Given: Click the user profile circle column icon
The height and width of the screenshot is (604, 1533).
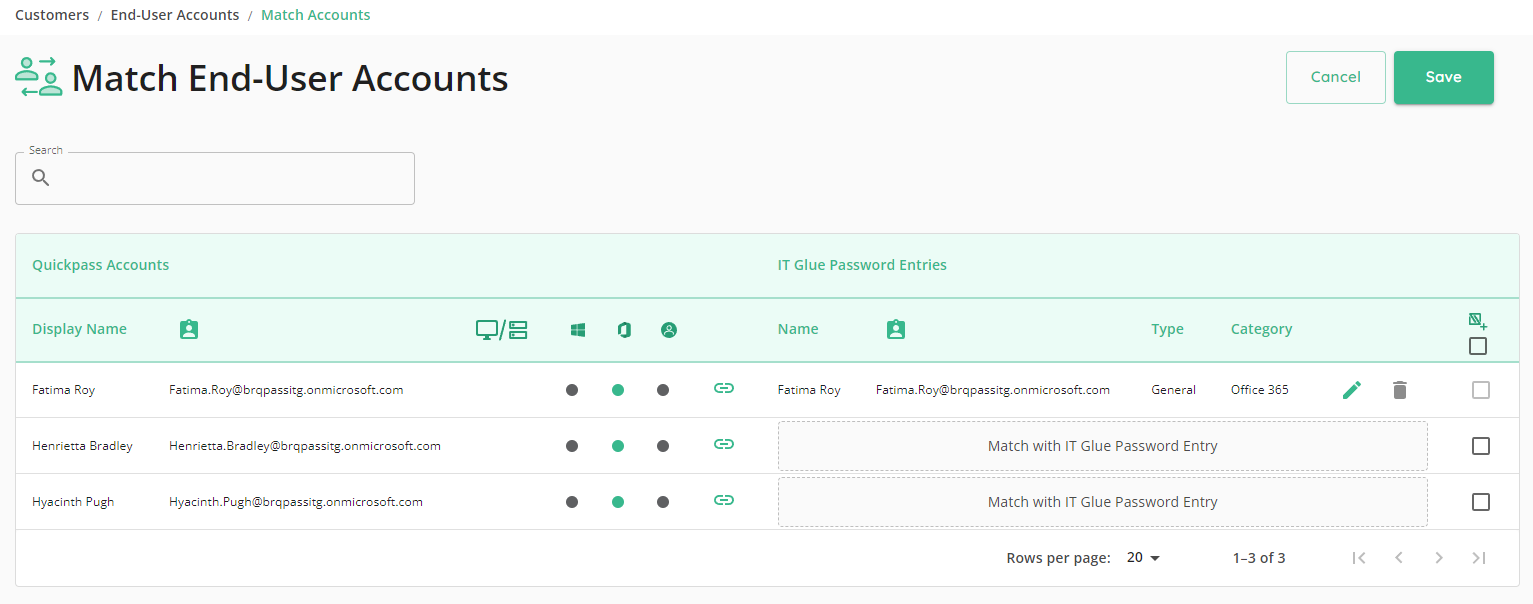Looking at the screenshot, I should (x=669, y=329).
